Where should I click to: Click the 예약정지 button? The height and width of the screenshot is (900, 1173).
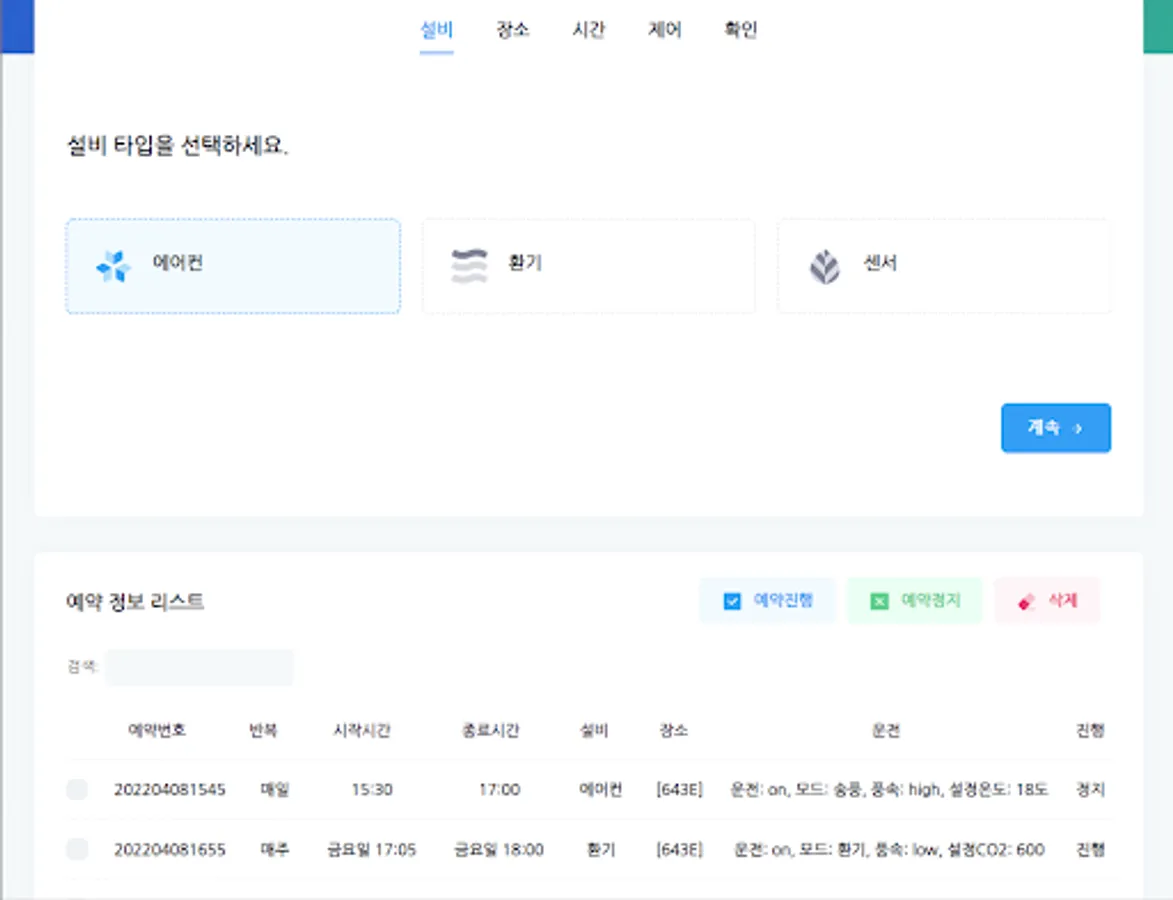pyautogui.click(x=913, y=601)
